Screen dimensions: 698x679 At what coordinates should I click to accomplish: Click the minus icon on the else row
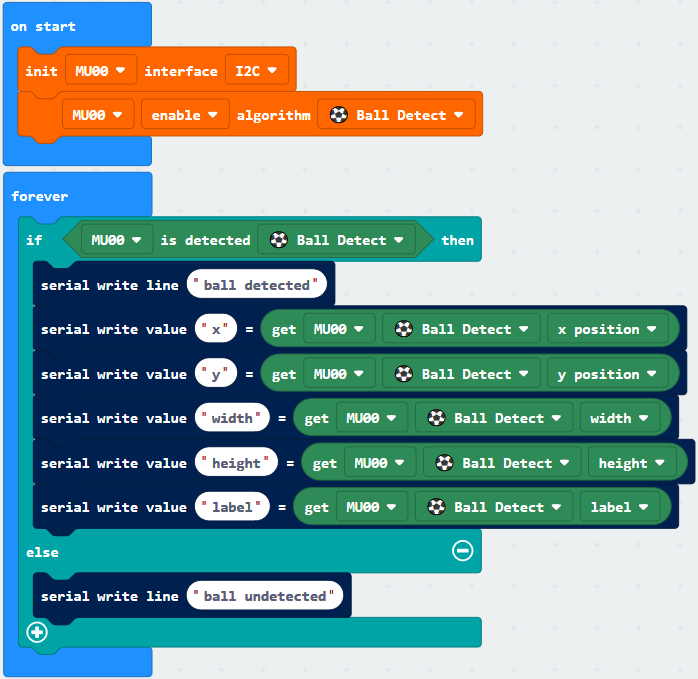click(463, 551)
